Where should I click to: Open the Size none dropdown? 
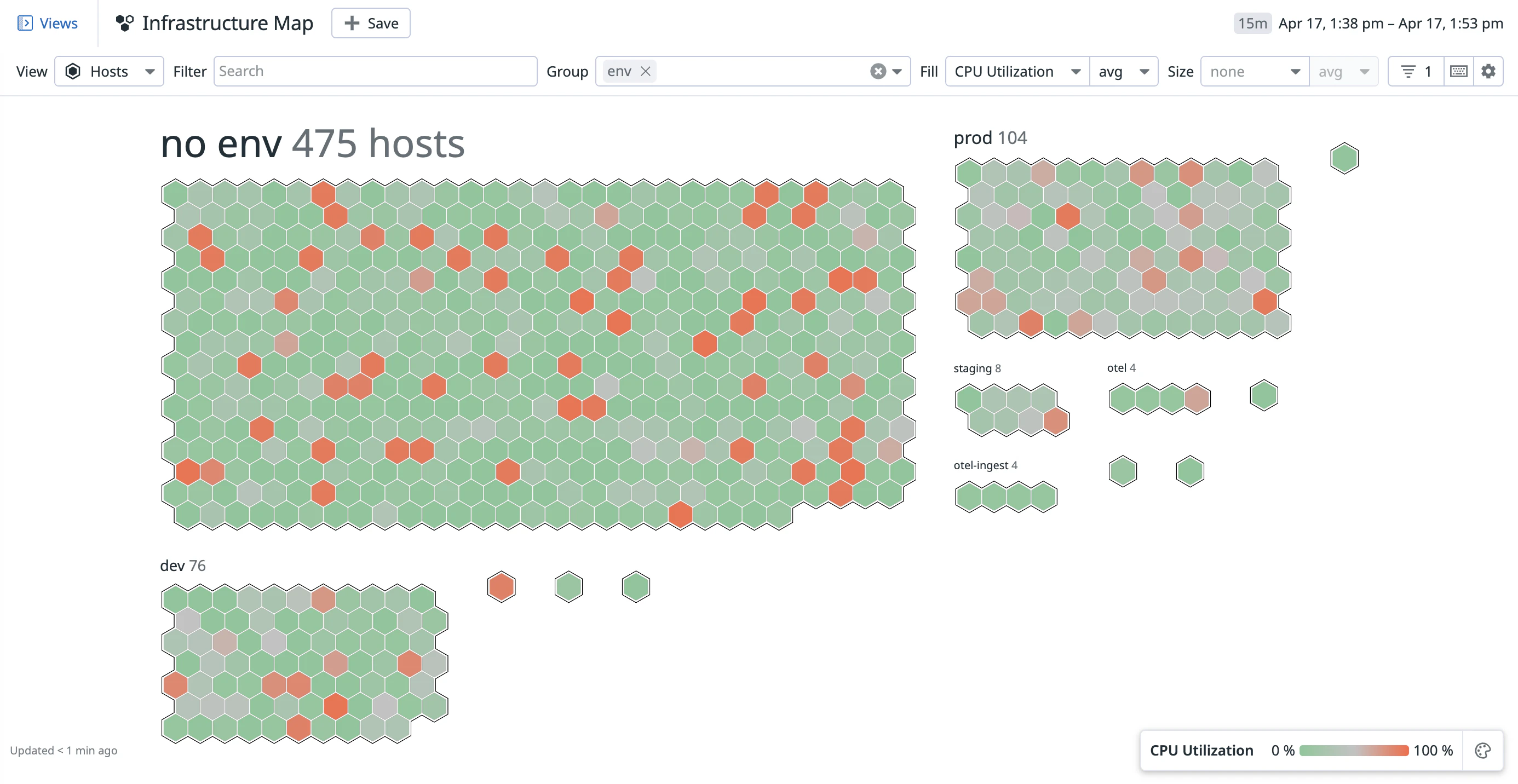[x=1255, y=71]
